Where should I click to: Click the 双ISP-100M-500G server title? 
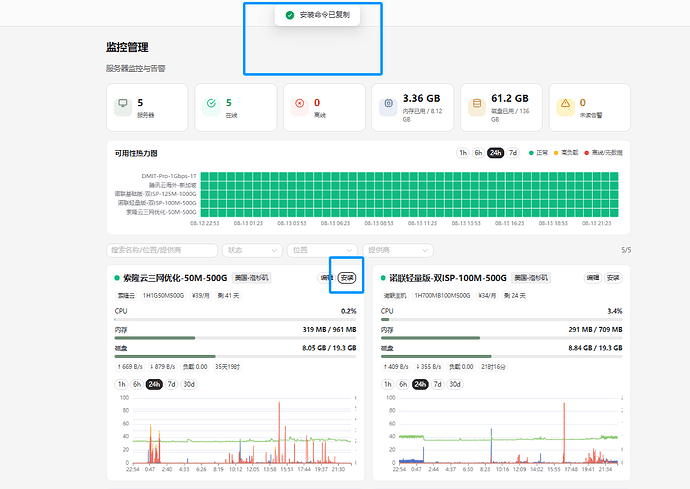click(x=448, y=278)
